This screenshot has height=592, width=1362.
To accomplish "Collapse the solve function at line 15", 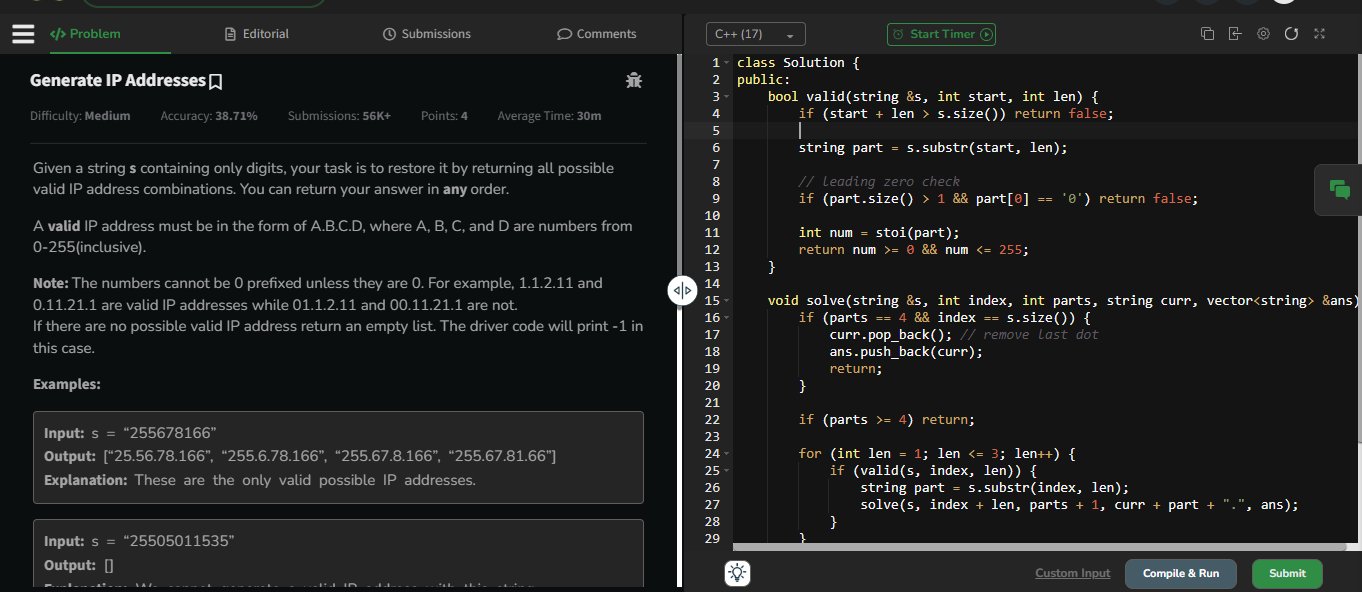I will [x=727, y=301].
